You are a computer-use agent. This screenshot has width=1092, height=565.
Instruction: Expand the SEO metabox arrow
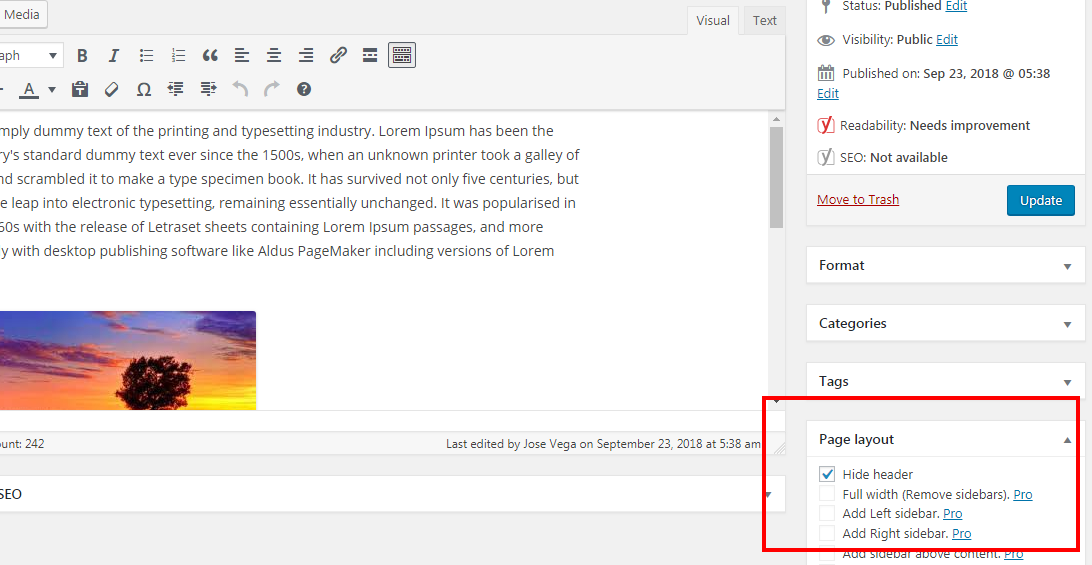coord(768,495)
